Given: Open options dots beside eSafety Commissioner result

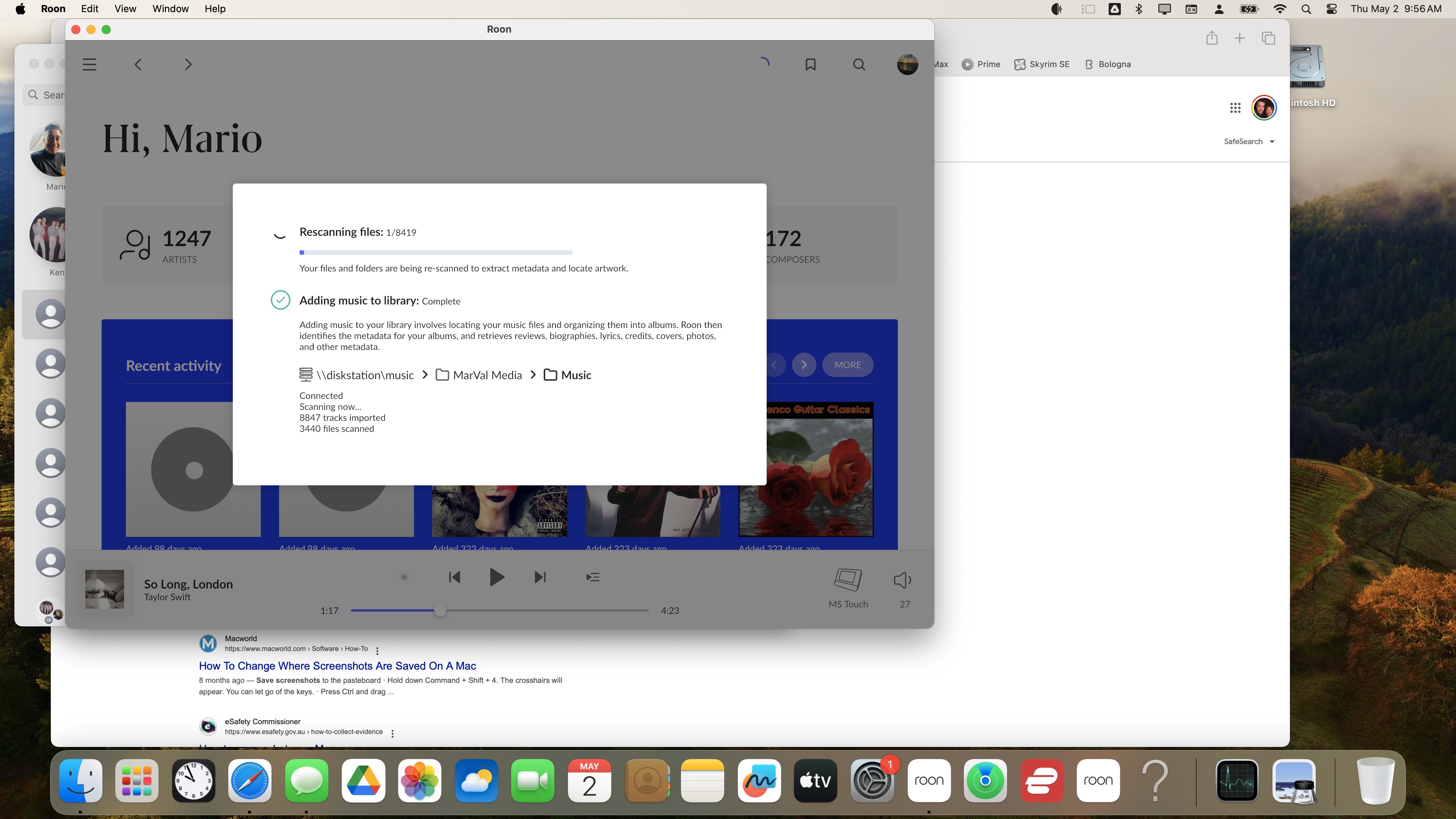Looking at the screenshot, I should click(392, 733).
